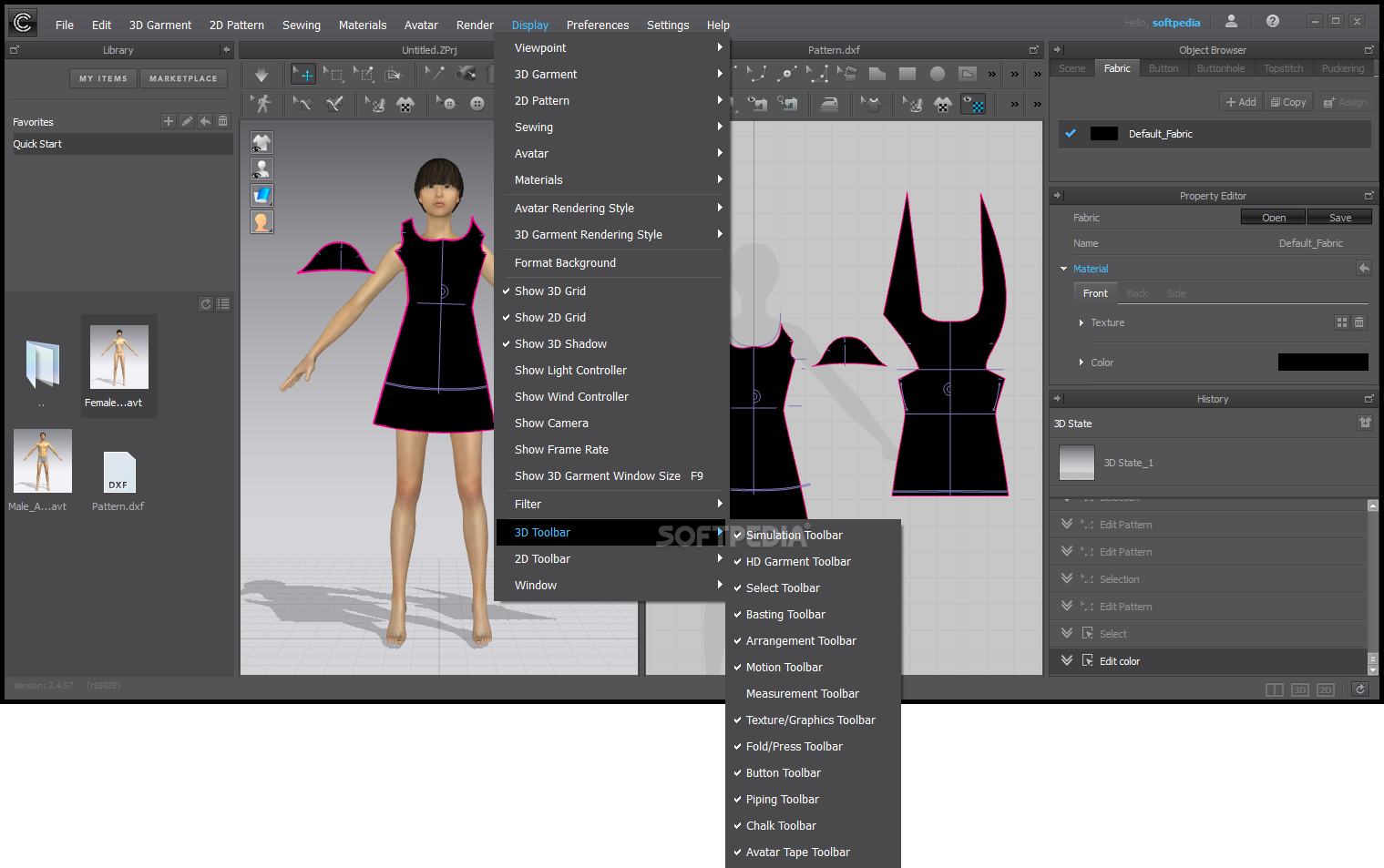Toggle off Show 3D Shadow
This screenshot has width=1384, height=868.
coord(560,344)
